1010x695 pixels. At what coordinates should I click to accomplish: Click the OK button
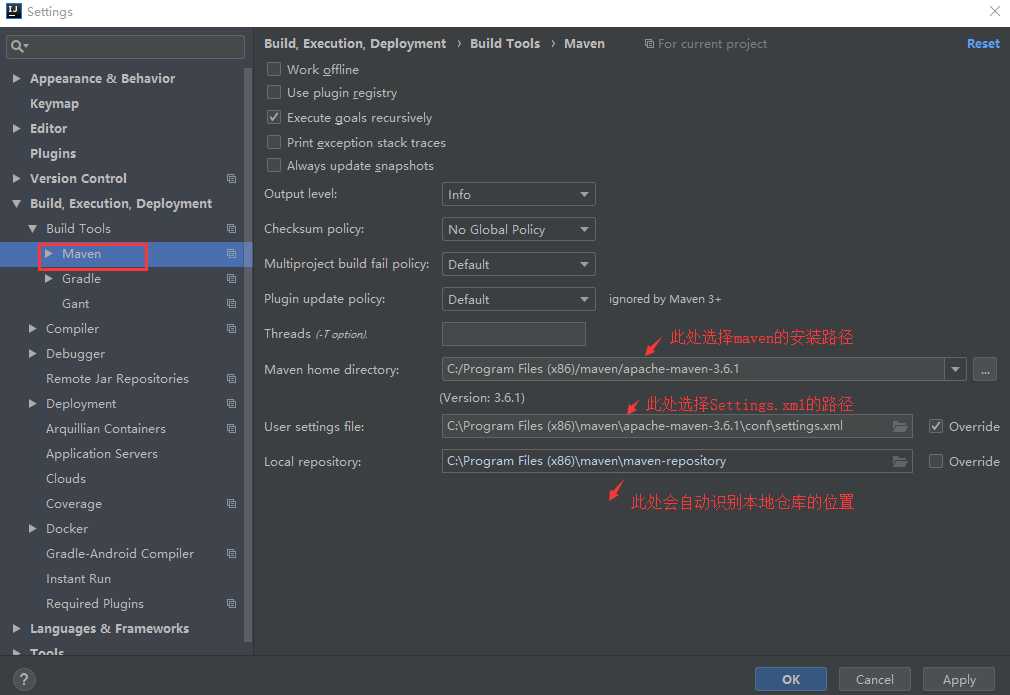tap(790, 680)
